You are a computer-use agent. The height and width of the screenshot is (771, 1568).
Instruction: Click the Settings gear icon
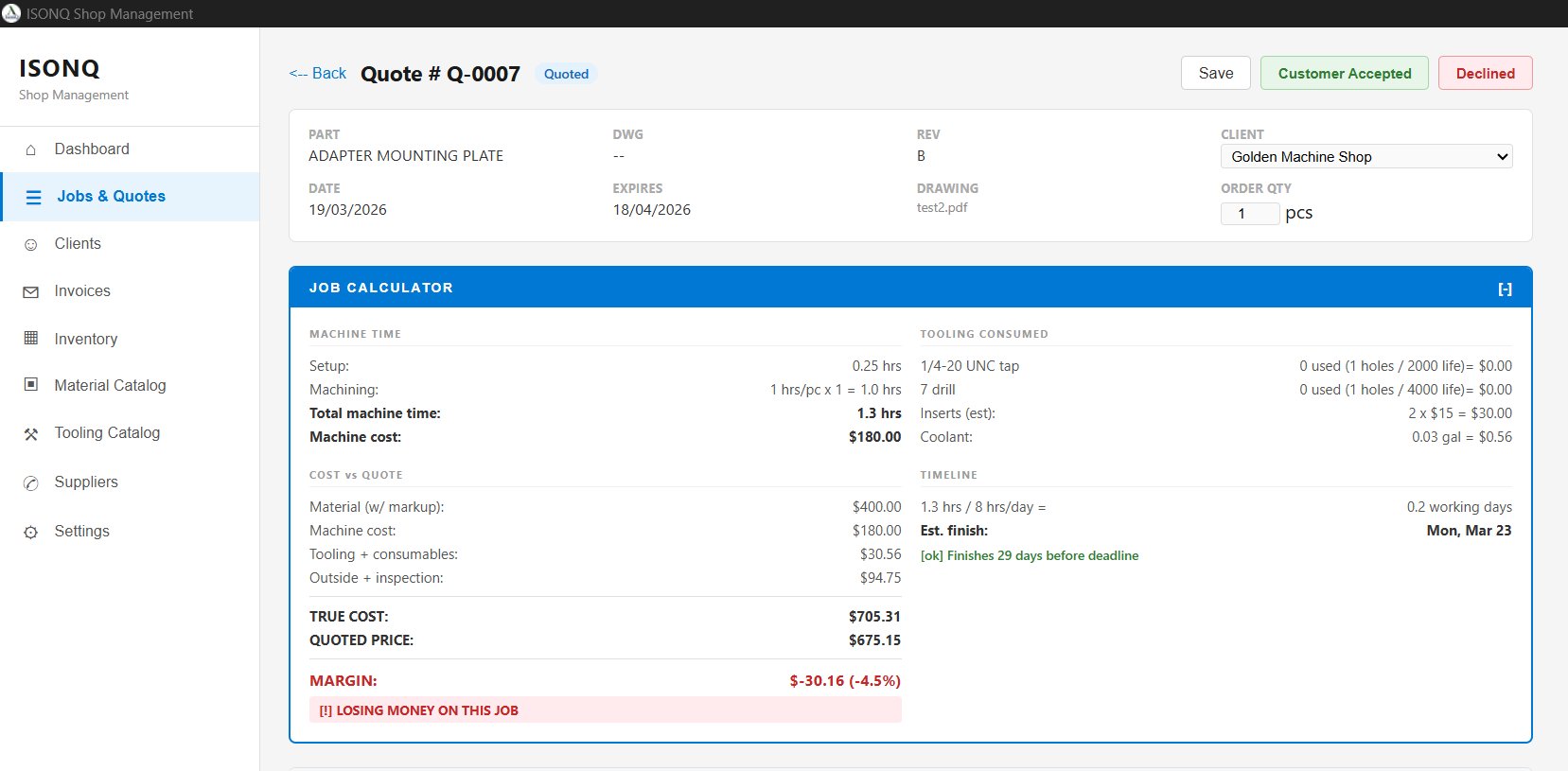point(31,533)
